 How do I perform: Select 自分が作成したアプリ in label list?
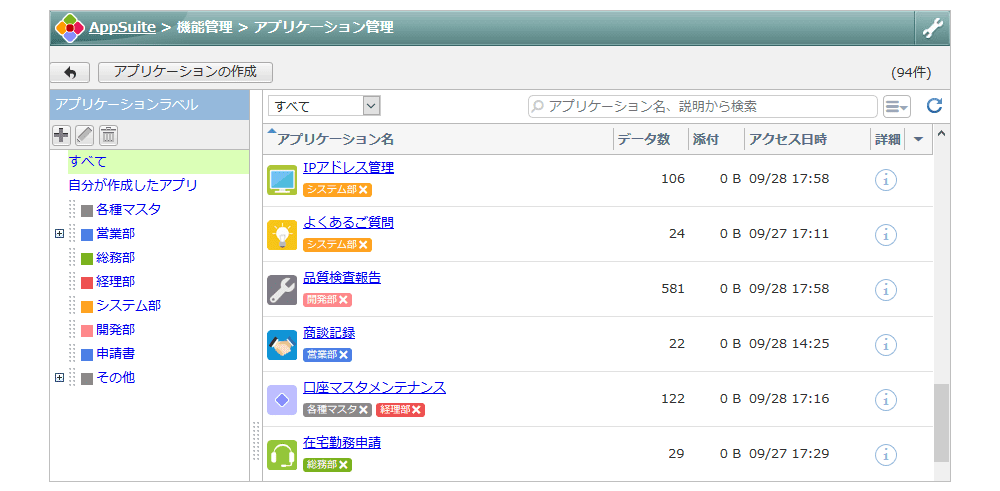[132, 185]
